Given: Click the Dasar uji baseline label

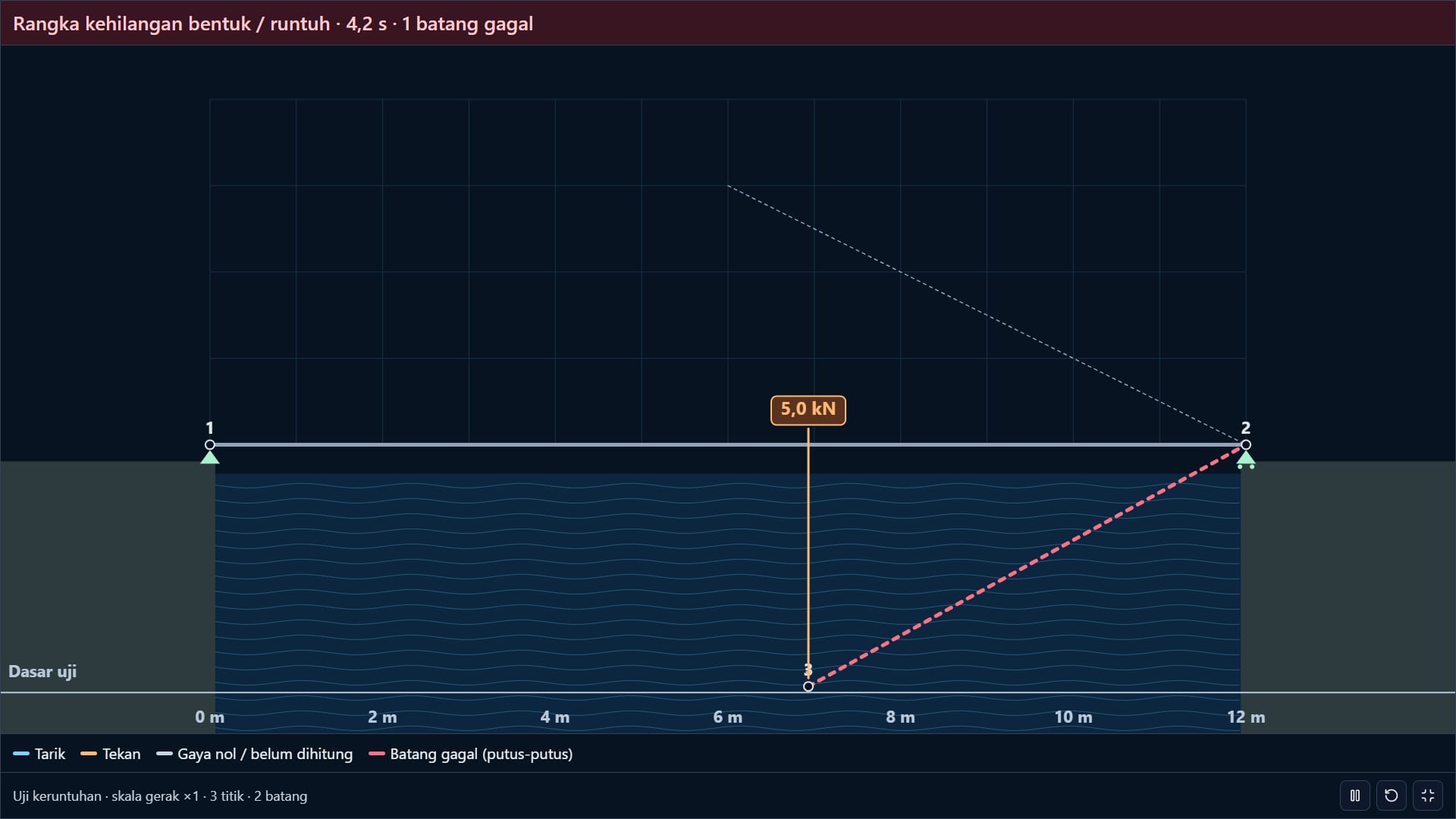Looking at the screenshot, I should (x=42, y=671).
